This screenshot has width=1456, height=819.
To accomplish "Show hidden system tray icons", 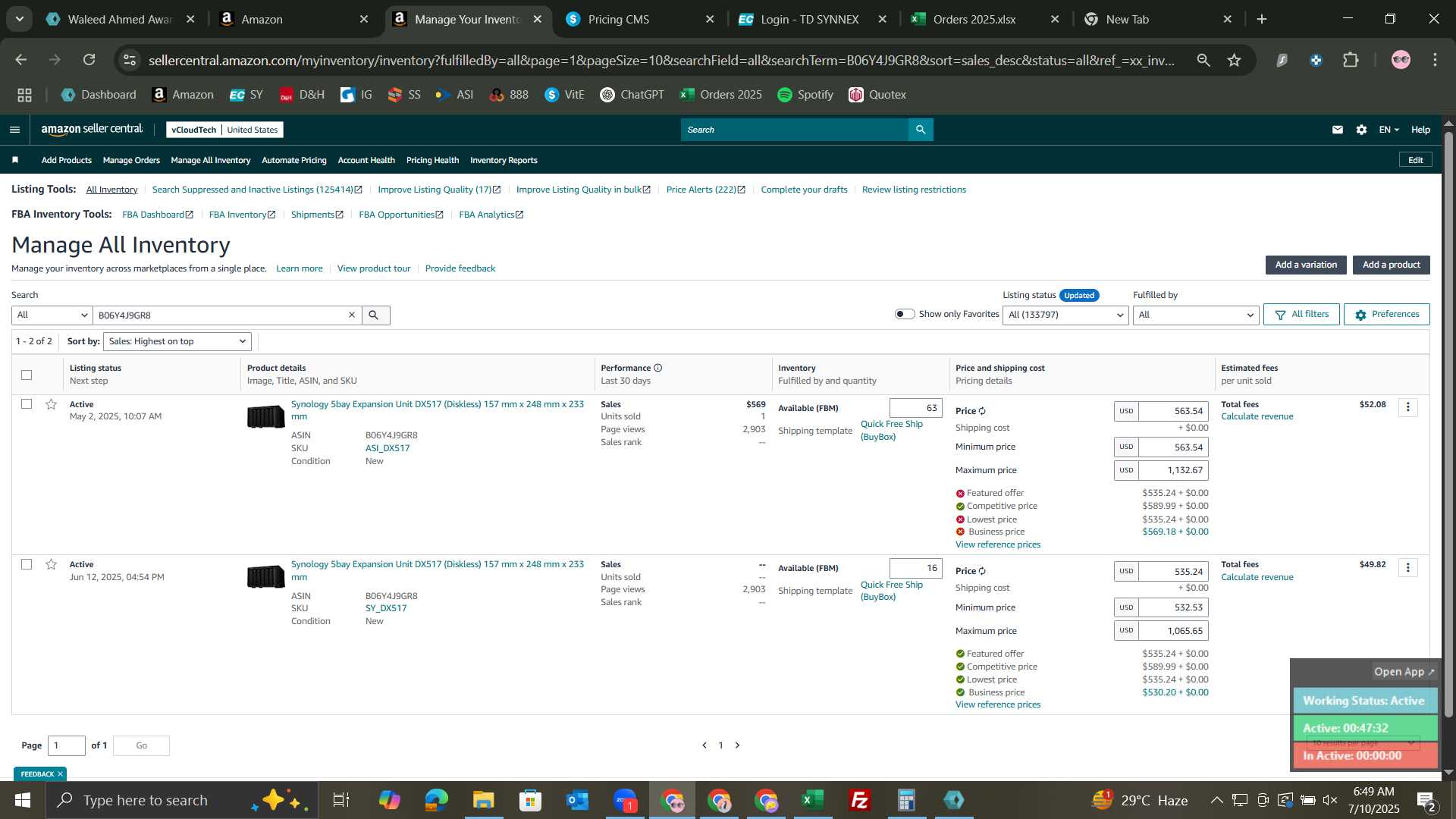I will pyautogui.click(x=1216, y=800).
